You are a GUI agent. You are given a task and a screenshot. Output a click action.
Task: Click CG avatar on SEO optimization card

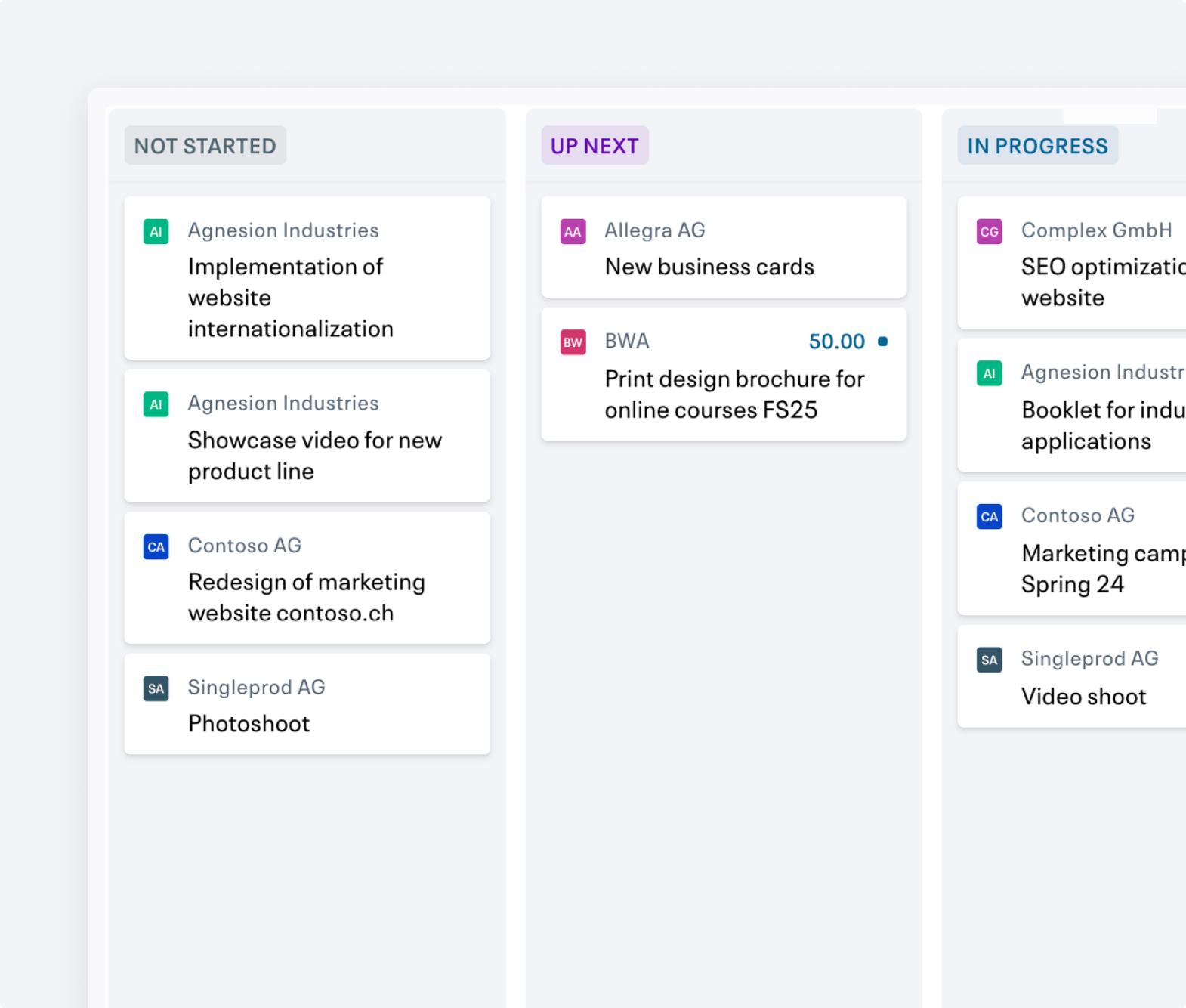(989, 232)
